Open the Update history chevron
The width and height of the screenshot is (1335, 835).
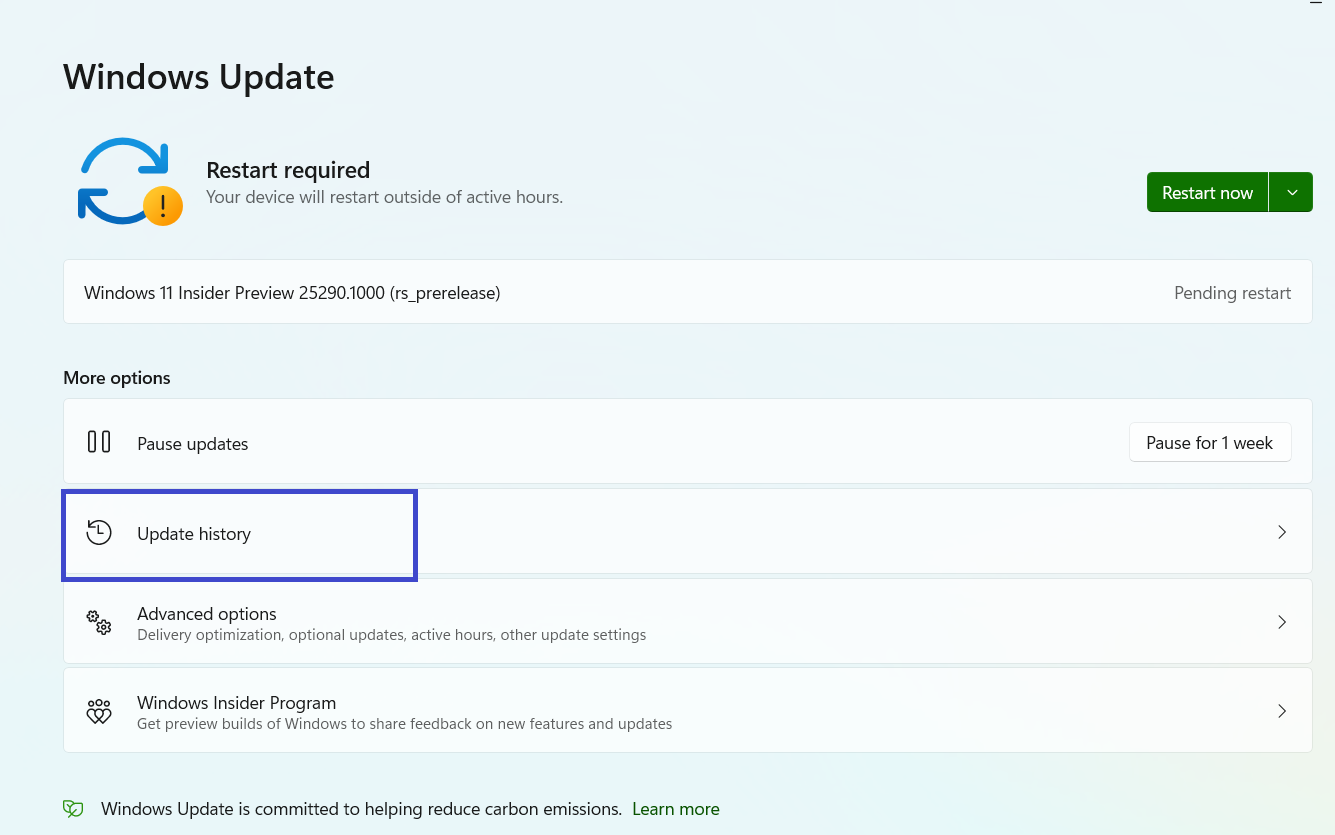[x=1282, y=532]
